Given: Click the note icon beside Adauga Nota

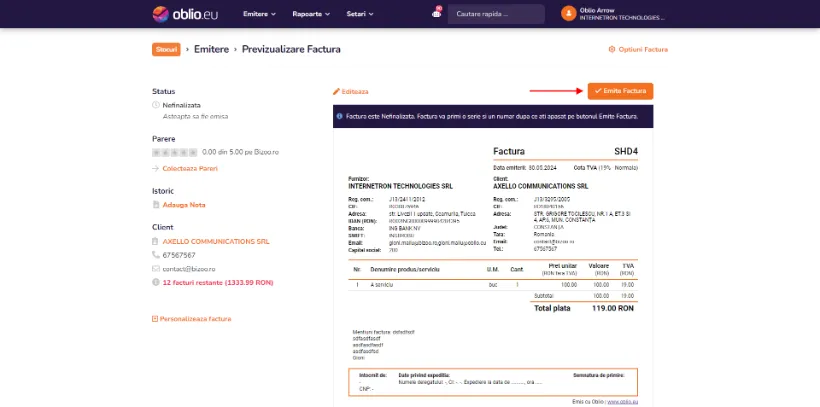Looking at the screenshot, I should coord(155,205).
